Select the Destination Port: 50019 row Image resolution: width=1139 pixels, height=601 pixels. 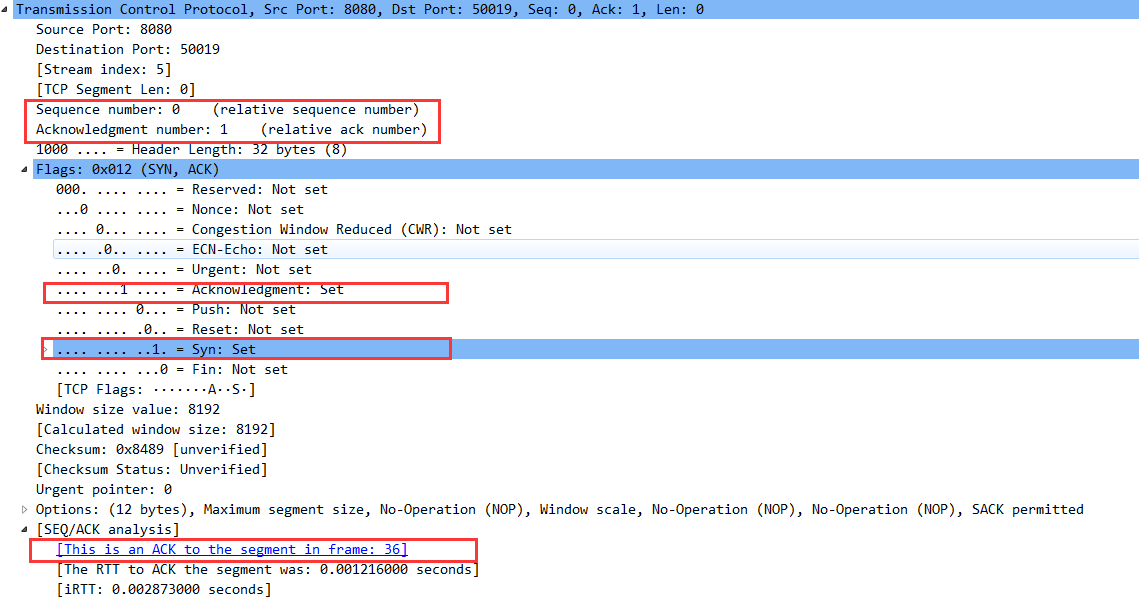(128, 49)
